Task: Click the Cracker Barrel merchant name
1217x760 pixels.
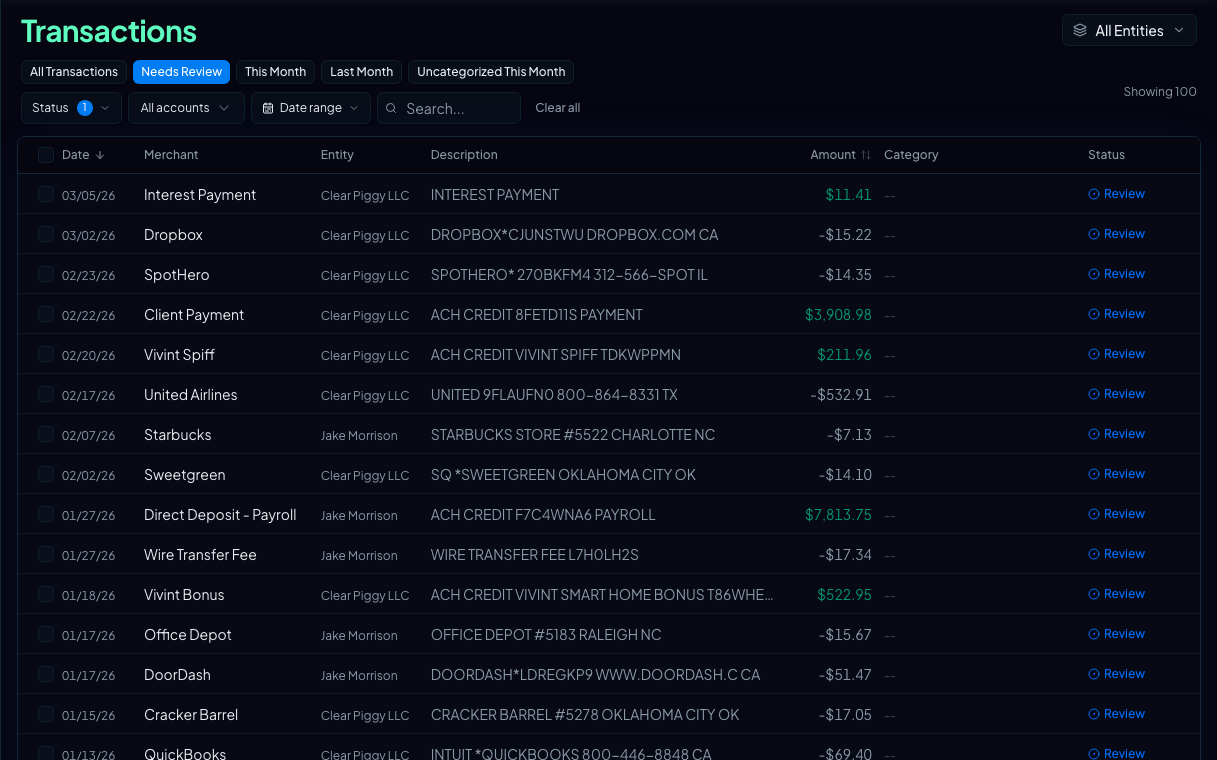Action: pos(191,715)
